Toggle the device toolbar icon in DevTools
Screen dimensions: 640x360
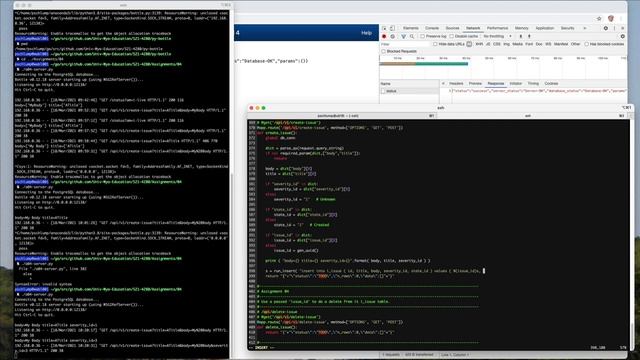tap(392, 28)
